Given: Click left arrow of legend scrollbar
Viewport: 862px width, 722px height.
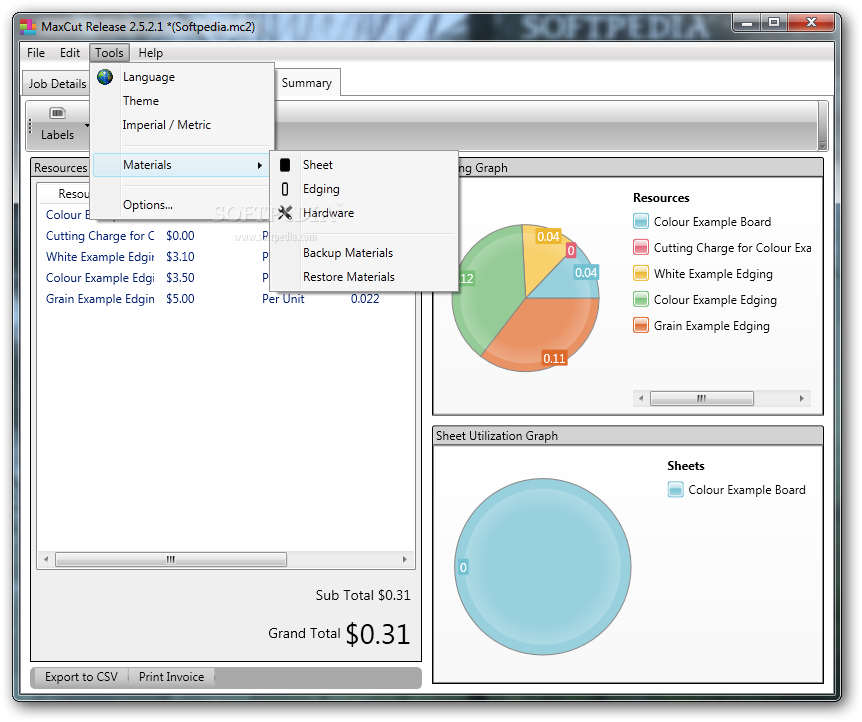Looking at the screenshot, I should click(641, 398).
